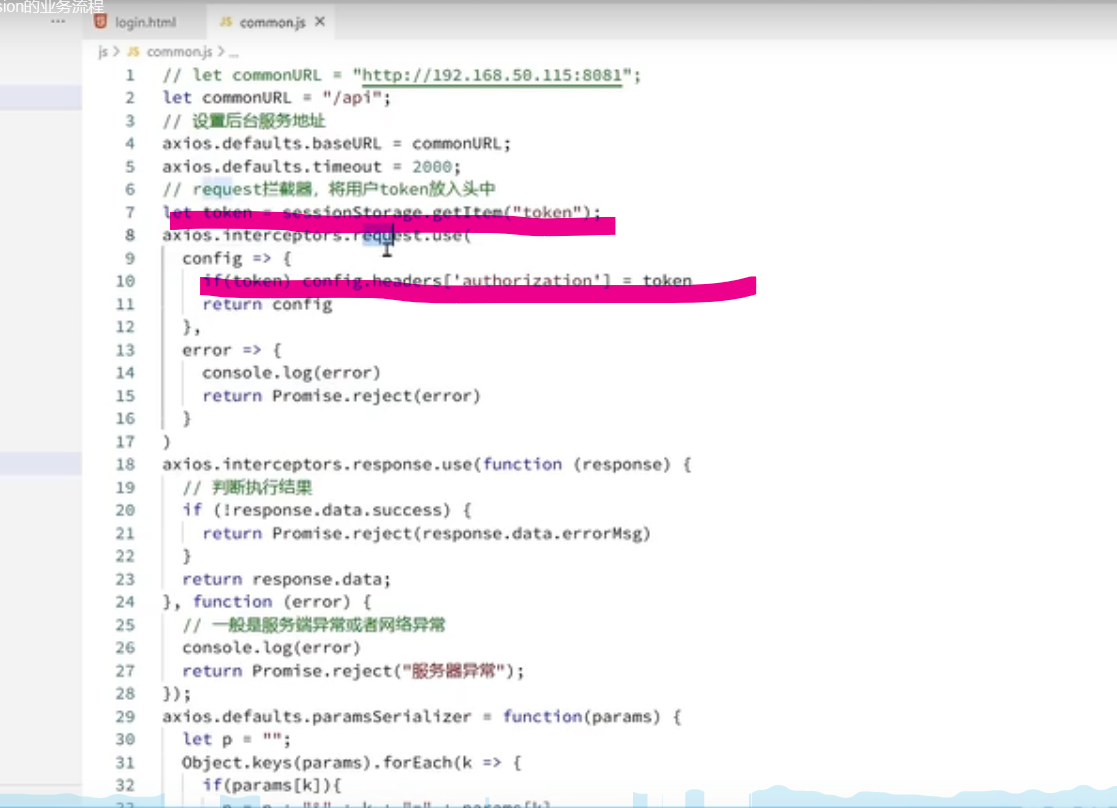Click 'if (!response.data.success) {' line

[326, 510]
